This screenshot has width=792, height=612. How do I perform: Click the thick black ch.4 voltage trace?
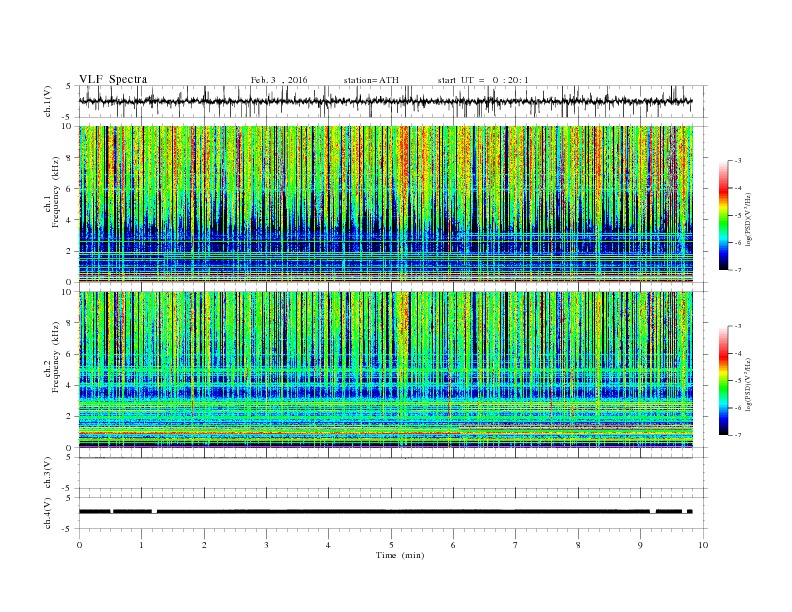[386, 512]
